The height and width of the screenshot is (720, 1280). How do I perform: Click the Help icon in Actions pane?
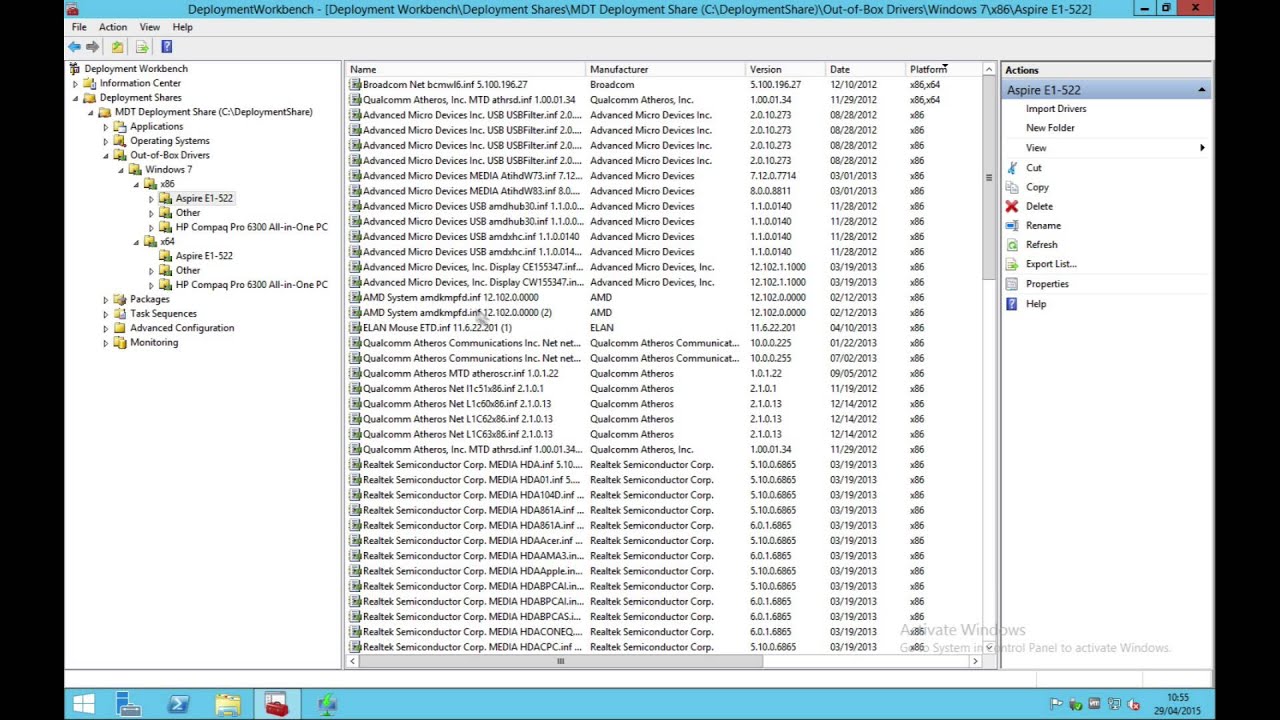coord(1012,304)
